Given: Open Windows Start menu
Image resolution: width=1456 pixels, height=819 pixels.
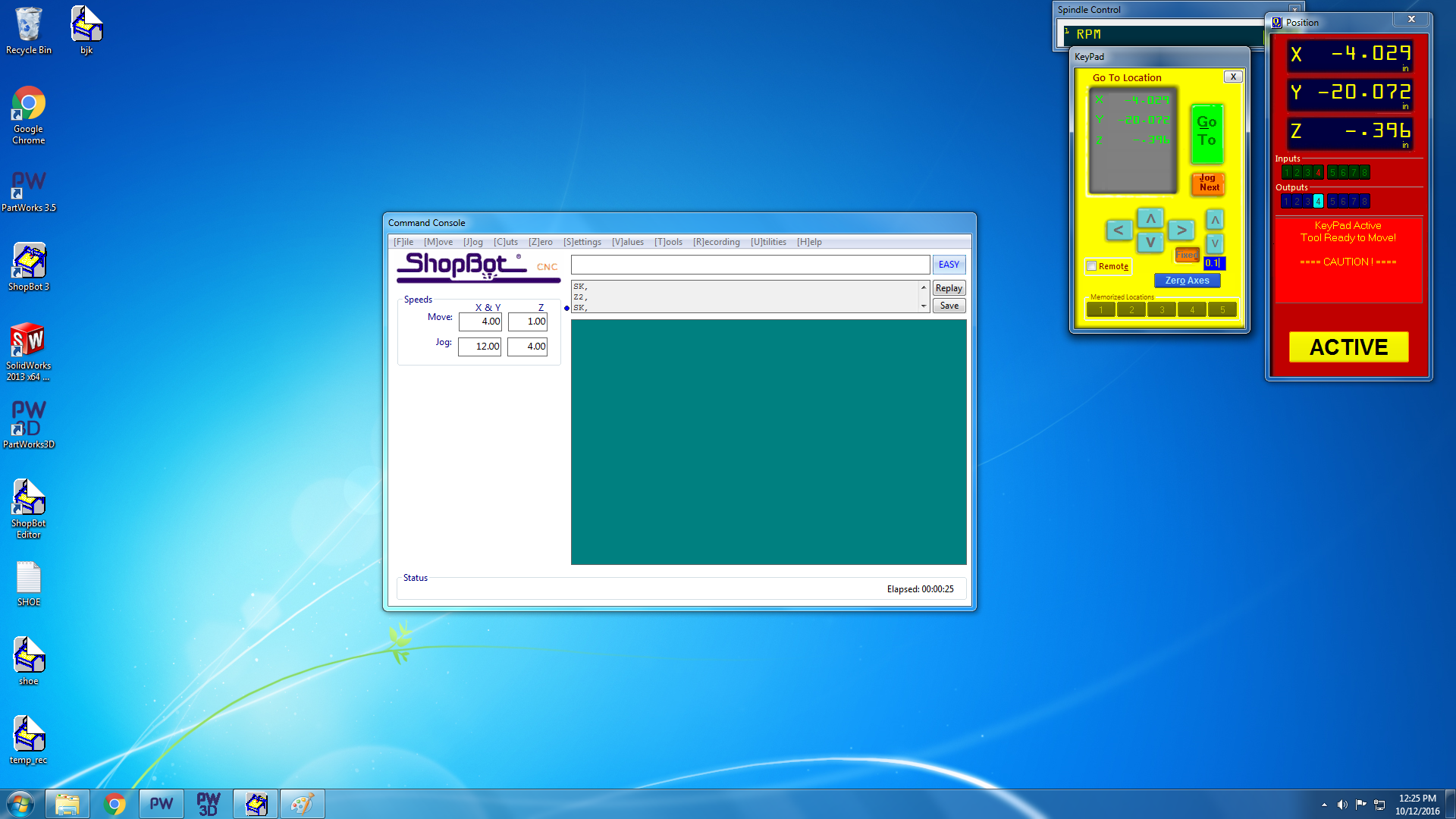Looking at the screenshot, I should tap(20, 804).
